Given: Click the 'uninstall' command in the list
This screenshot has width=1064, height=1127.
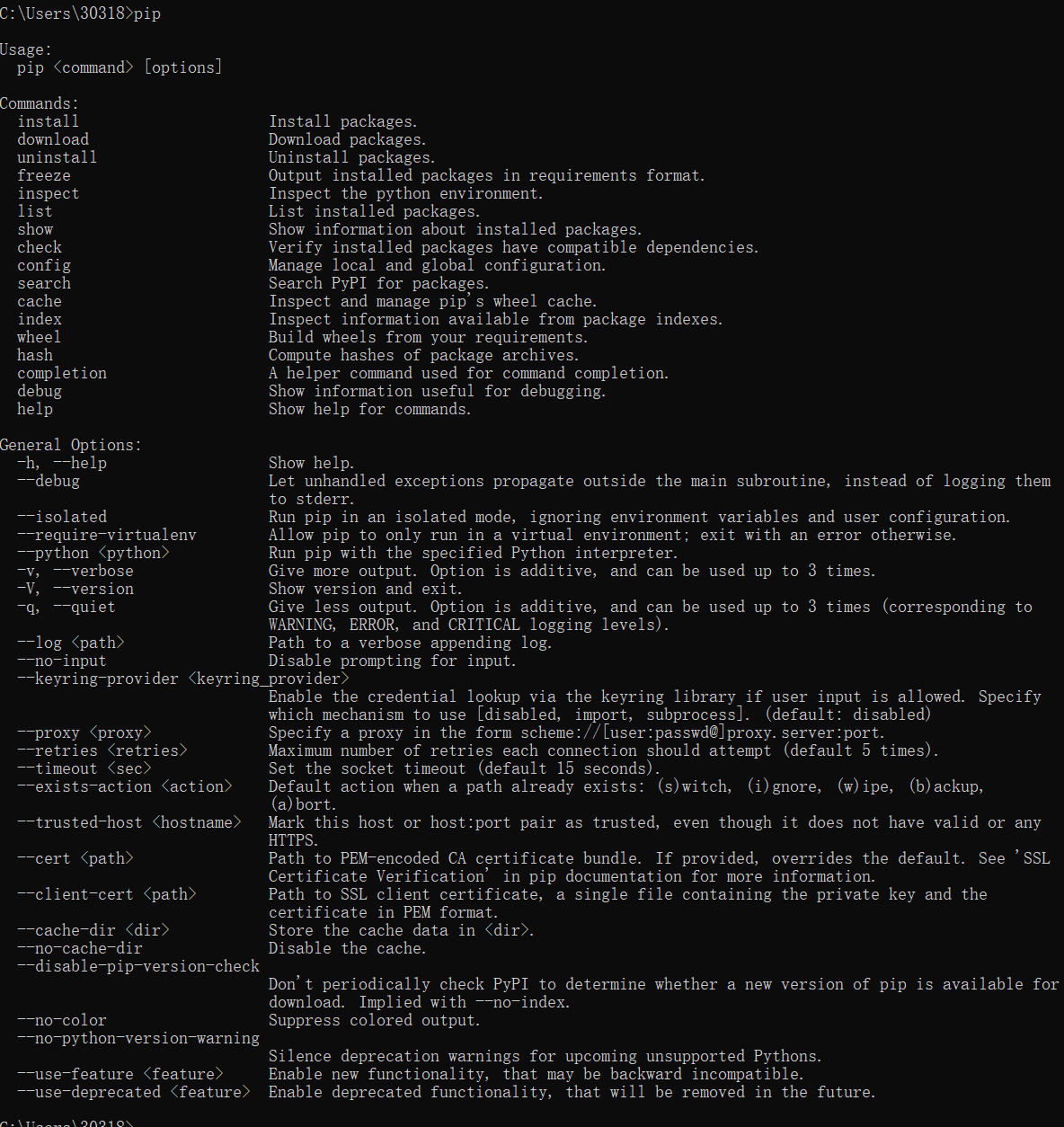Looking at the screenshot, I should click(x=57, y=157).
